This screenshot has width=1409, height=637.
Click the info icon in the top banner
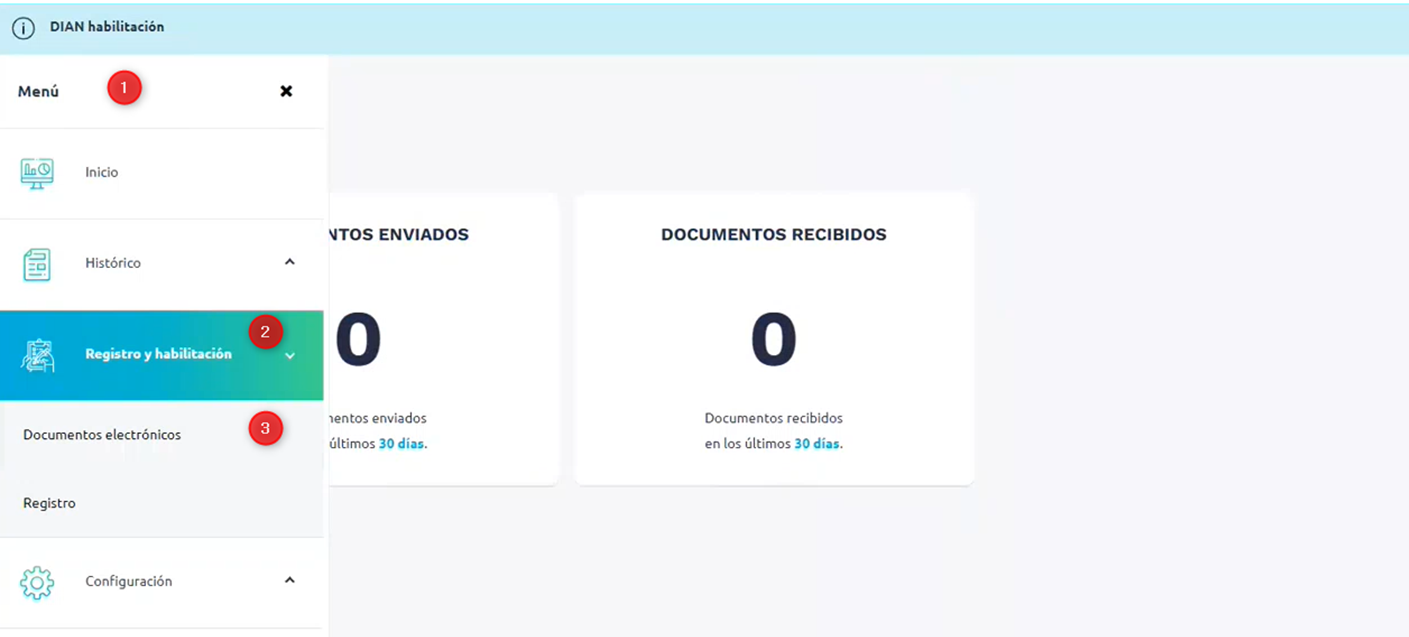[23, 28]
